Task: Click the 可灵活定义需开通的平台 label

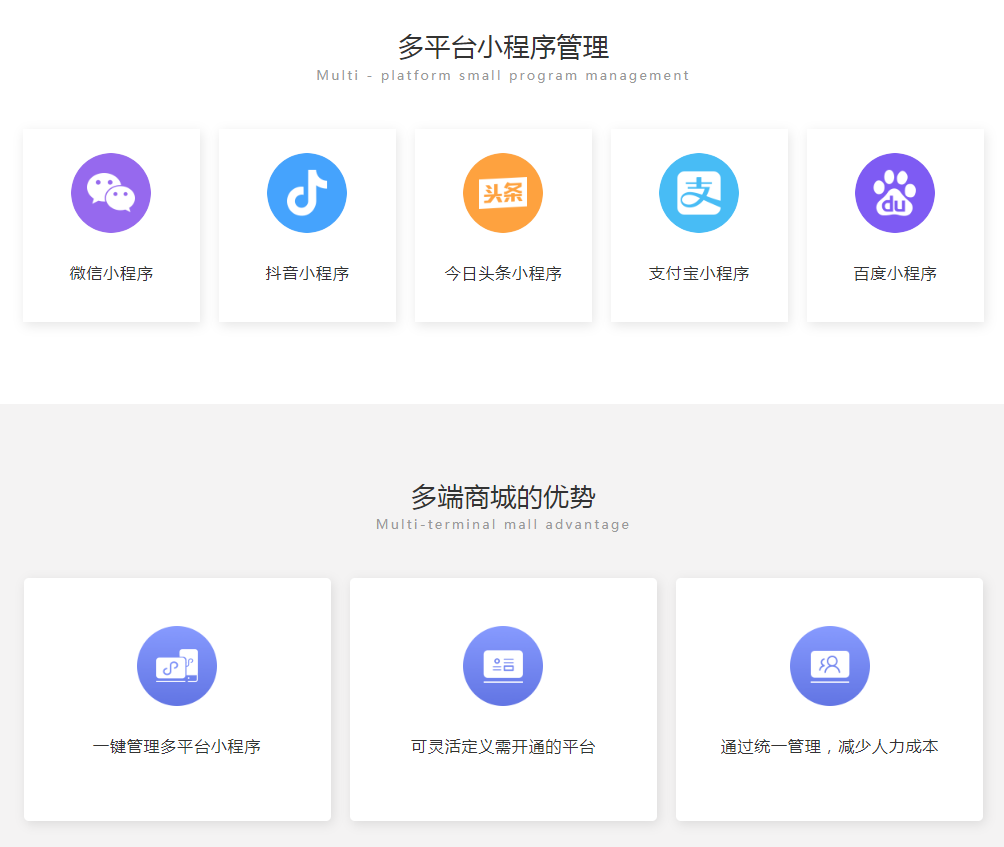Action: point(503,744)
